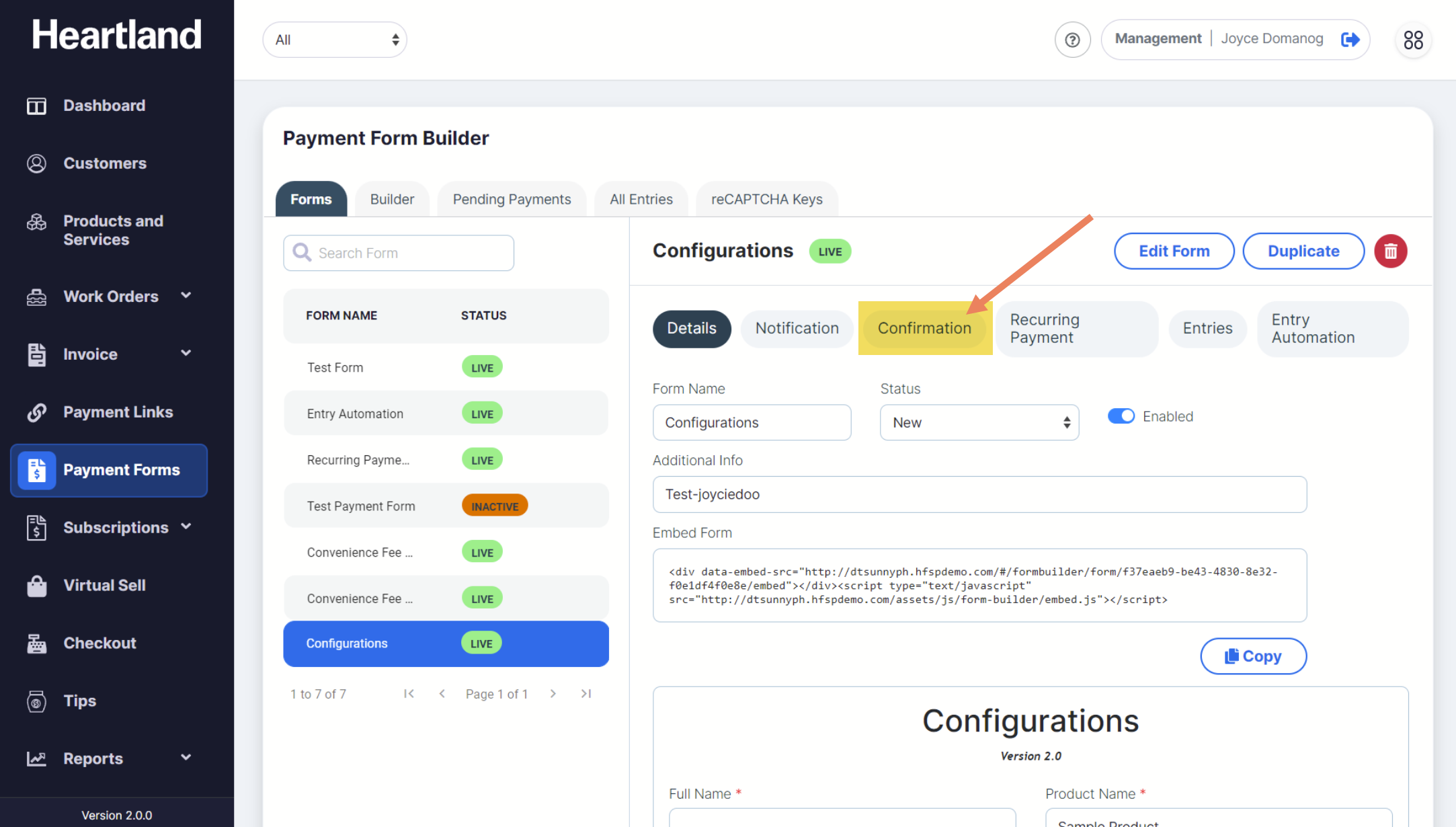
Task: Click the Tips sidebar icon
Action: point(36,701)
